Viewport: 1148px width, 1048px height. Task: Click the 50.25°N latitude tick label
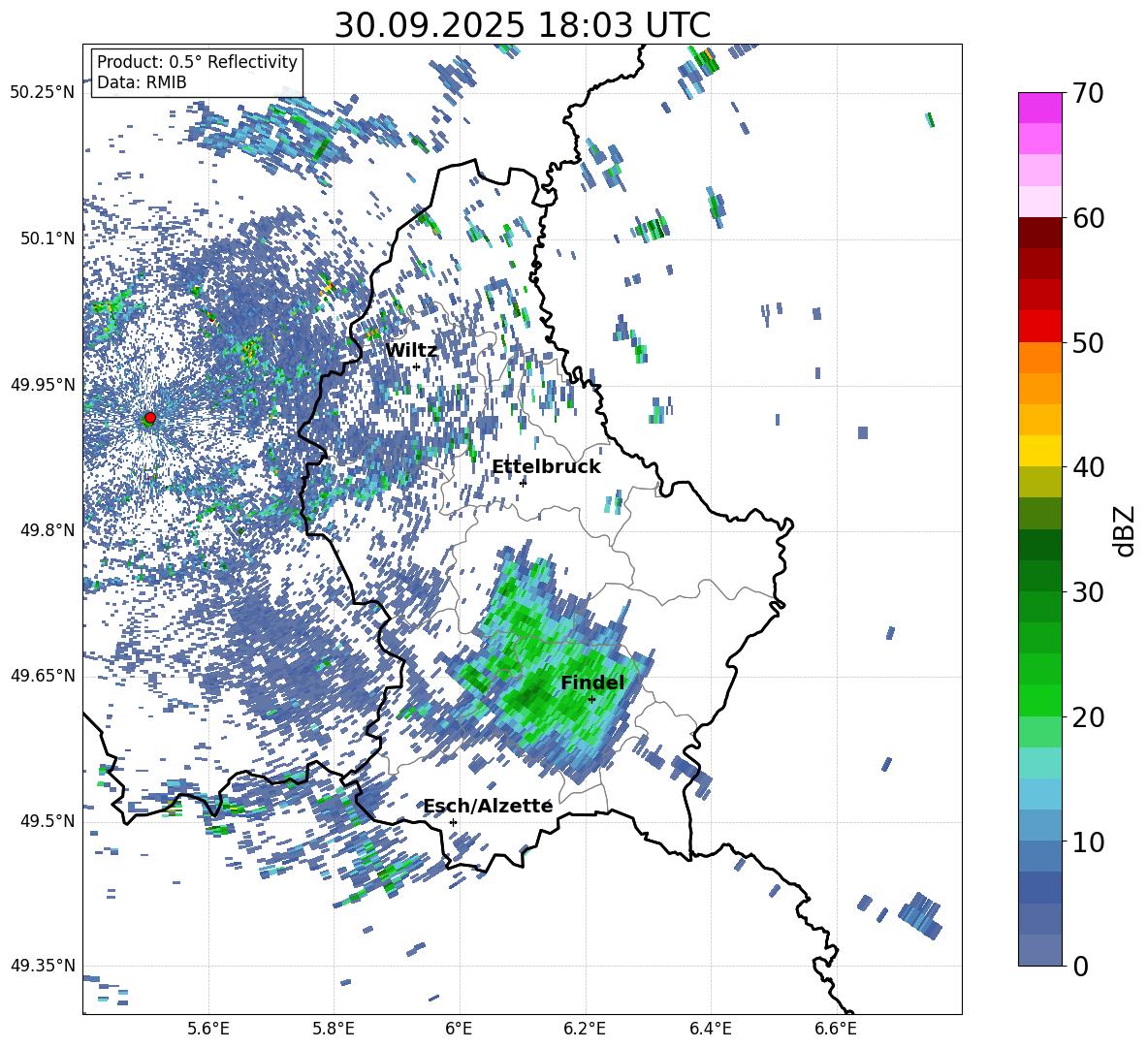pyautogui.click(x=44, y=93)
